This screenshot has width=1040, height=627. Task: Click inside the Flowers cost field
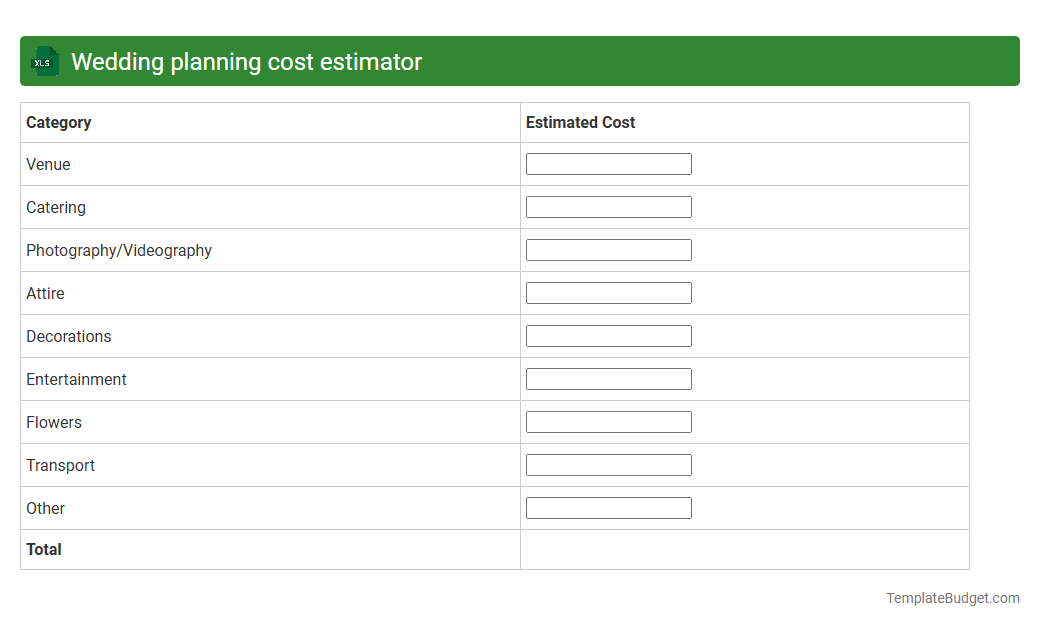(608, 421)
